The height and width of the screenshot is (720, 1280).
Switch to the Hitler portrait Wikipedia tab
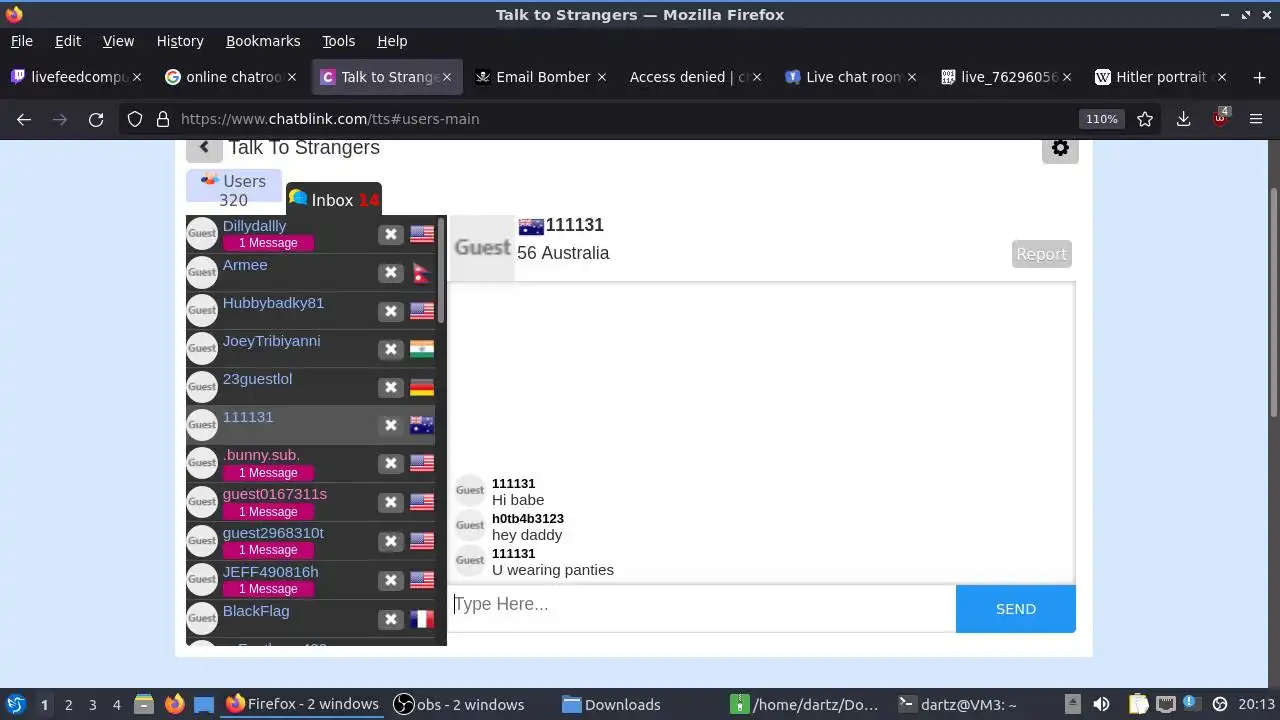tap(1159, 77)
